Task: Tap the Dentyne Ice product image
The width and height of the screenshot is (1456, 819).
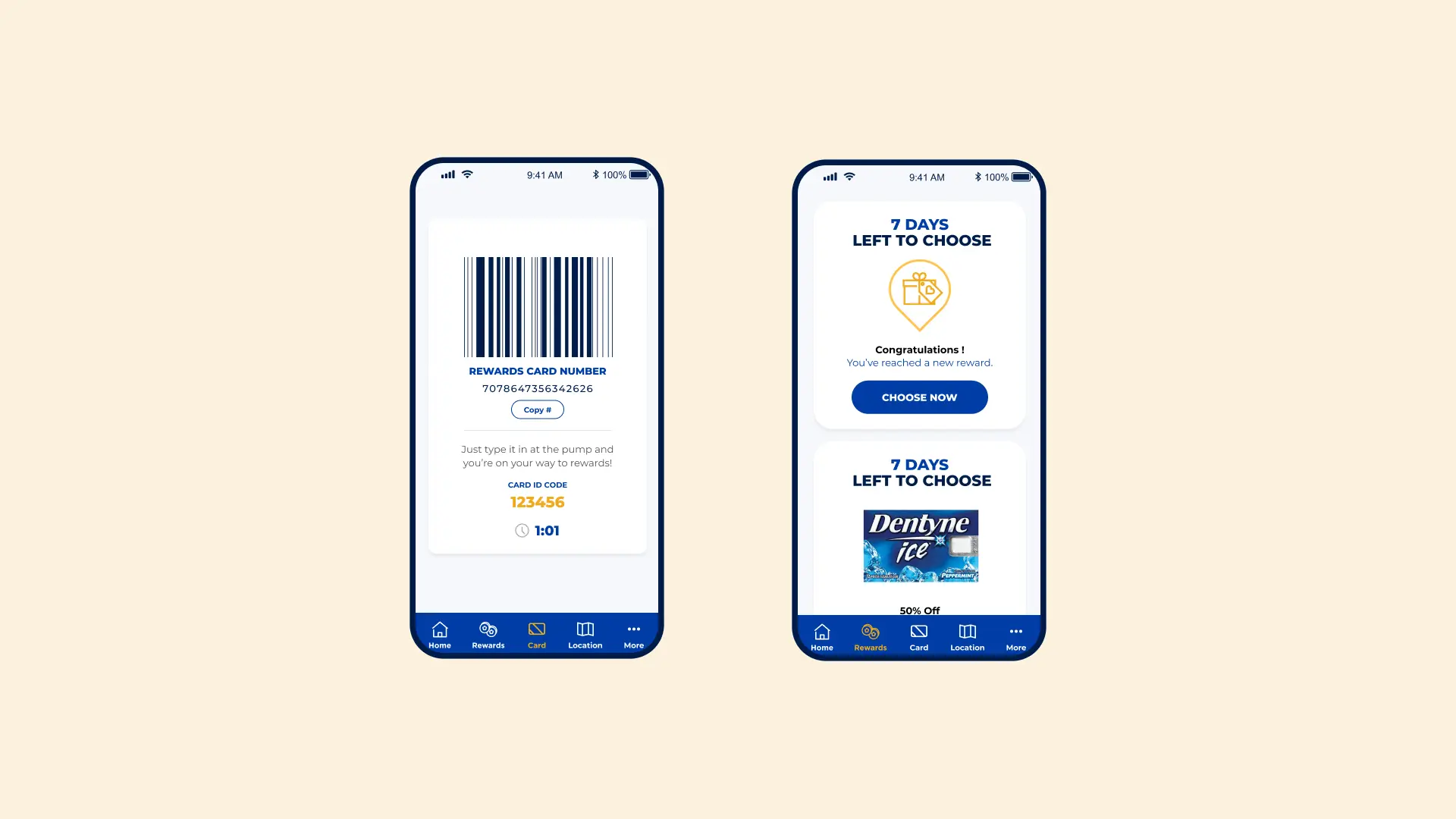Action: tap(920, 547)
